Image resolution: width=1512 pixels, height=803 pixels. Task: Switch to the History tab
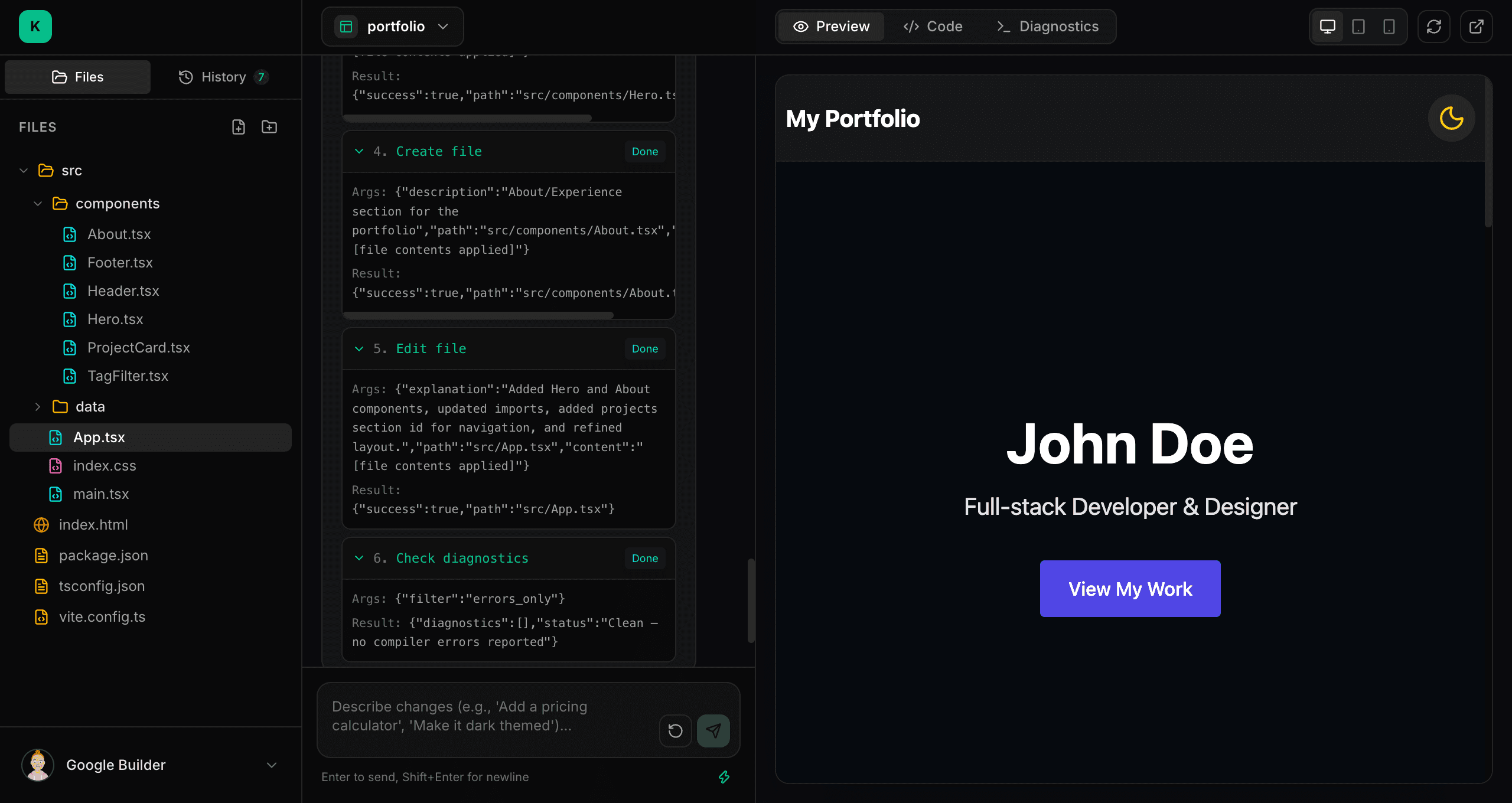(x=223, y=77)
